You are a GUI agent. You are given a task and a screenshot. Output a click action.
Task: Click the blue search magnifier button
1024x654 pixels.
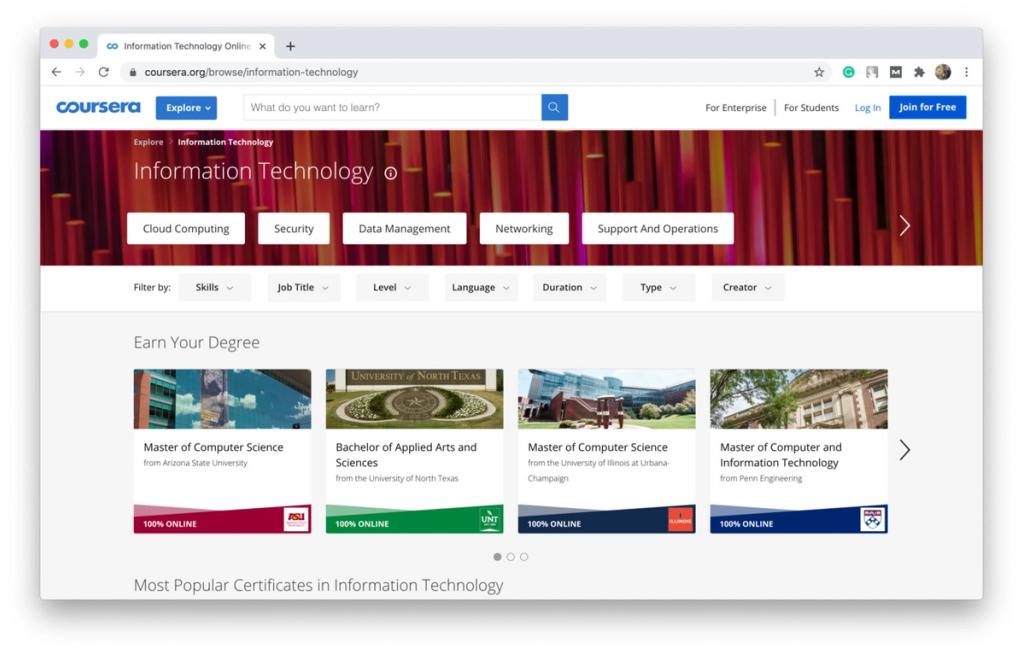(x=554, y=107)
